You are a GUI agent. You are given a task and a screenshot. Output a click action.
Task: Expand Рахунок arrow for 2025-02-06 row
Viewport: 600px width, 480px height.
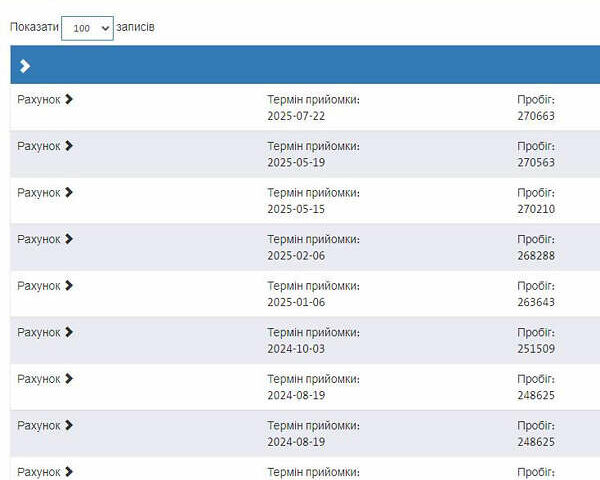(x=69, y=239)
